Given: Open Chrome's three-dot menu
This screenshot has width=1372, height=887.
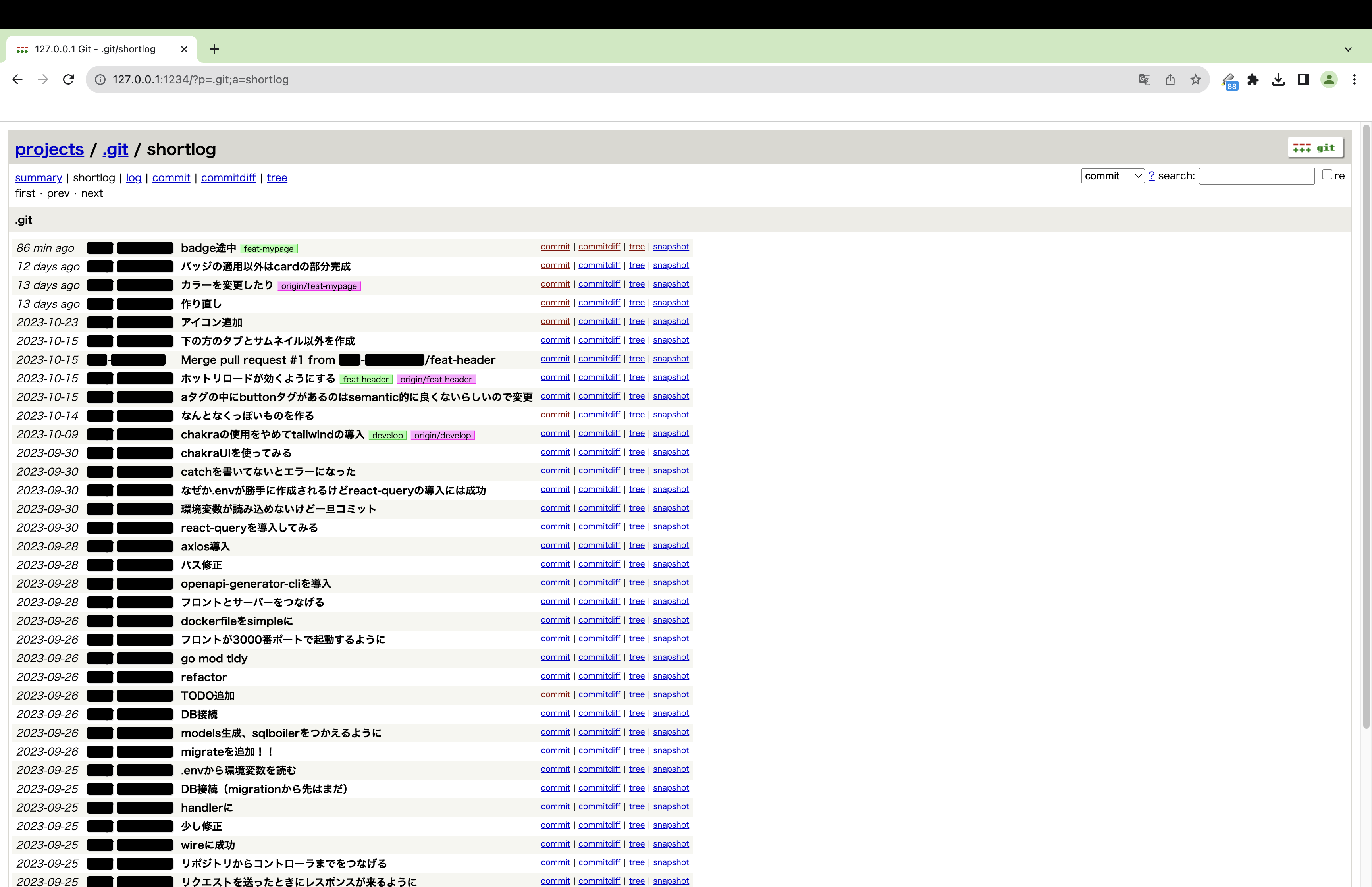Looking at the screenshot, I should (x=1355, y=79).
